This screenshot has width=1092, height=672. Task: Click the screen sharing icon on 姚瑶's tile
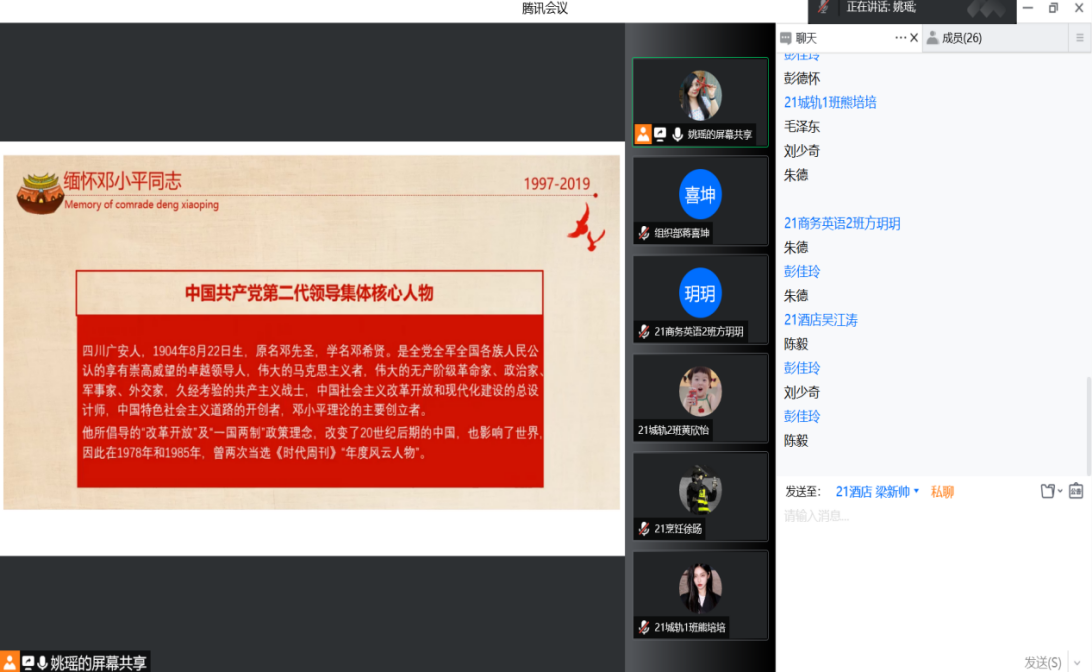[660, 134]
